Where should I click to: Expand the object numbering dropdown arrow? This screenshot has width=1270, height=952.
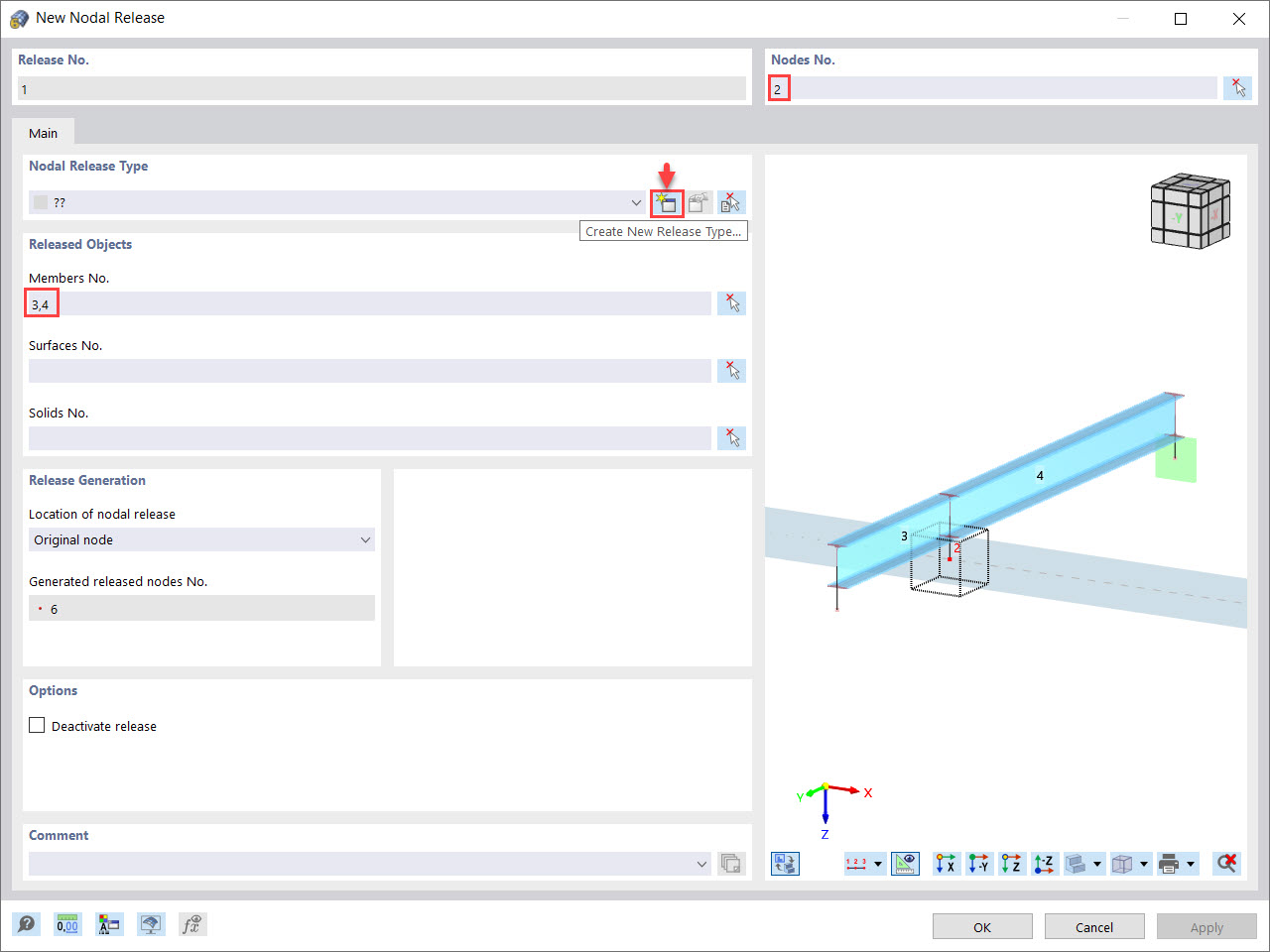coord(878,863)
